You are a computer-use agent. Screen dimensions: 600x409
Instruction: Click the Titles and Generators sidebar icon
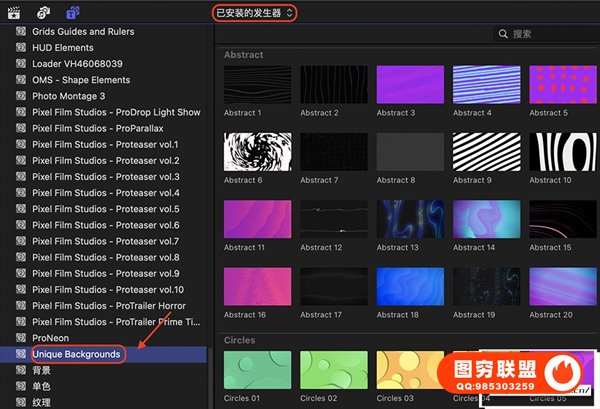[x=74, y=12]
